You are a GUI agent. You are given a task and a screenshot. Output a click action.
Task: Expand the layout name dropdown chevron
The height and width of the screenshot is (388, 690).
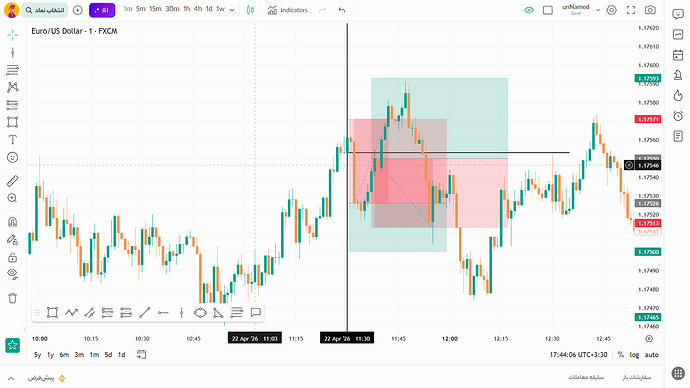point(598,10)
